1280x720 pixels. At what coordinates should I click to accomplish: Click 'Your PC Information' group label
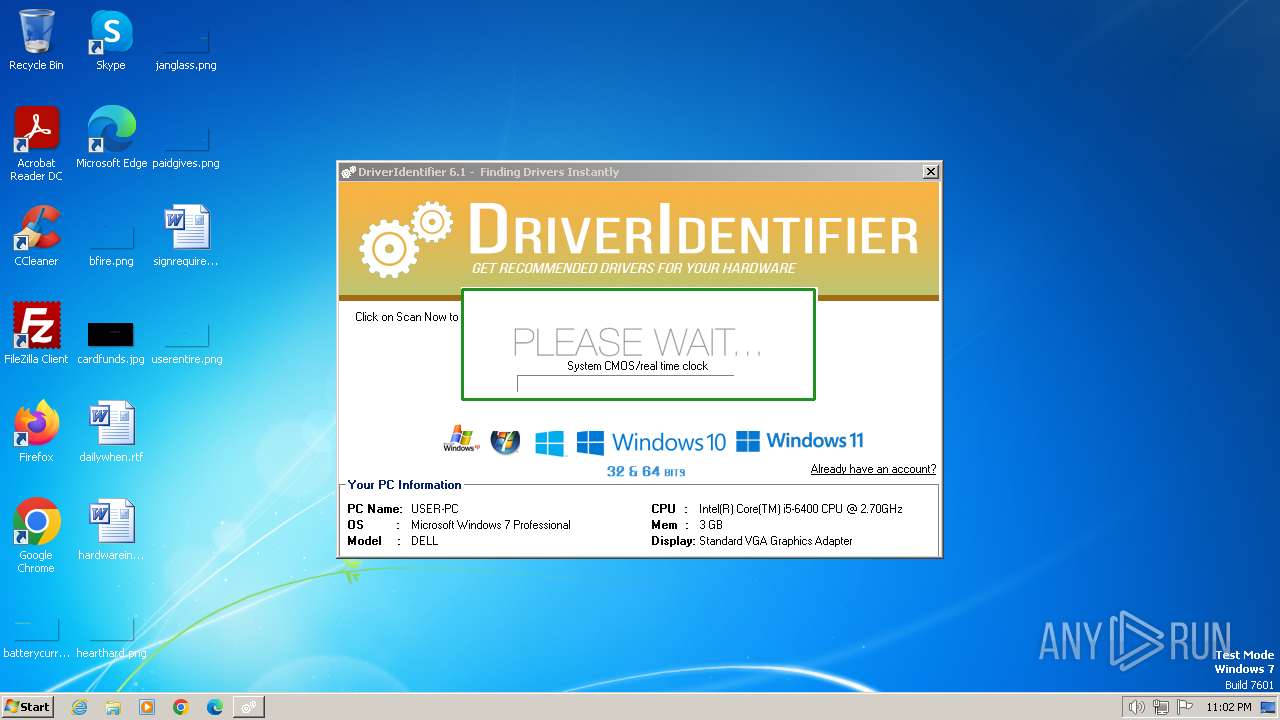pos(405,485)
